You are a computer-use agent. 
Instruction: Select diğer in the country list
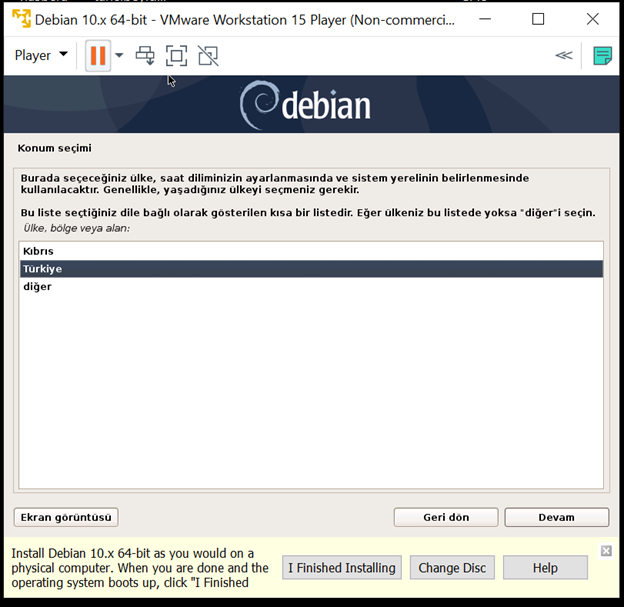pyautogui.click(x=311, y=287)
